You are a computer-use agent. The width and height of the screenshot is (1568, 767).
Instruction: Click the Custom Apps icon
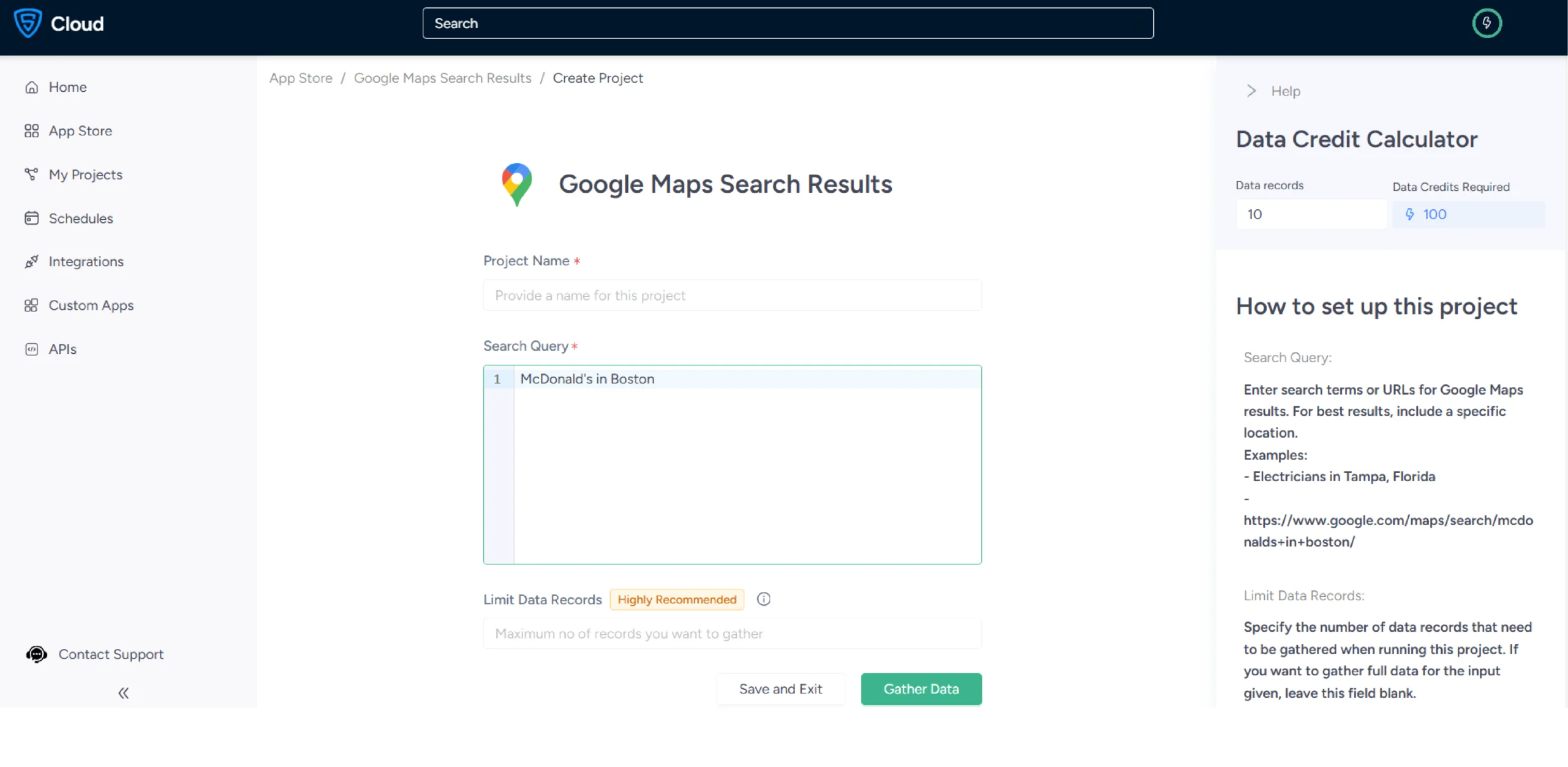(x=32, y=305)
